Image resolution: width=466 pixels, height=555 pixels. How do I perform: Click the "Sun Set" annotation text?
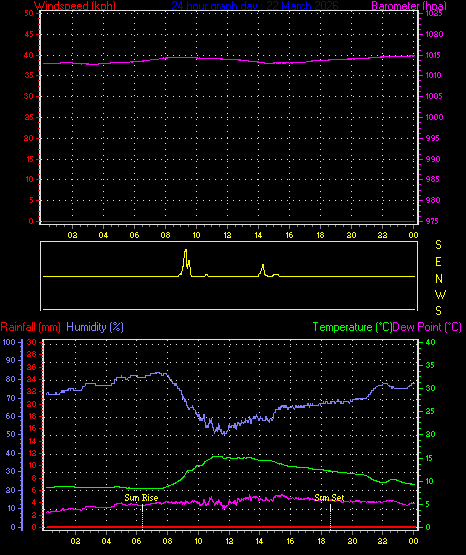point(329,498)
